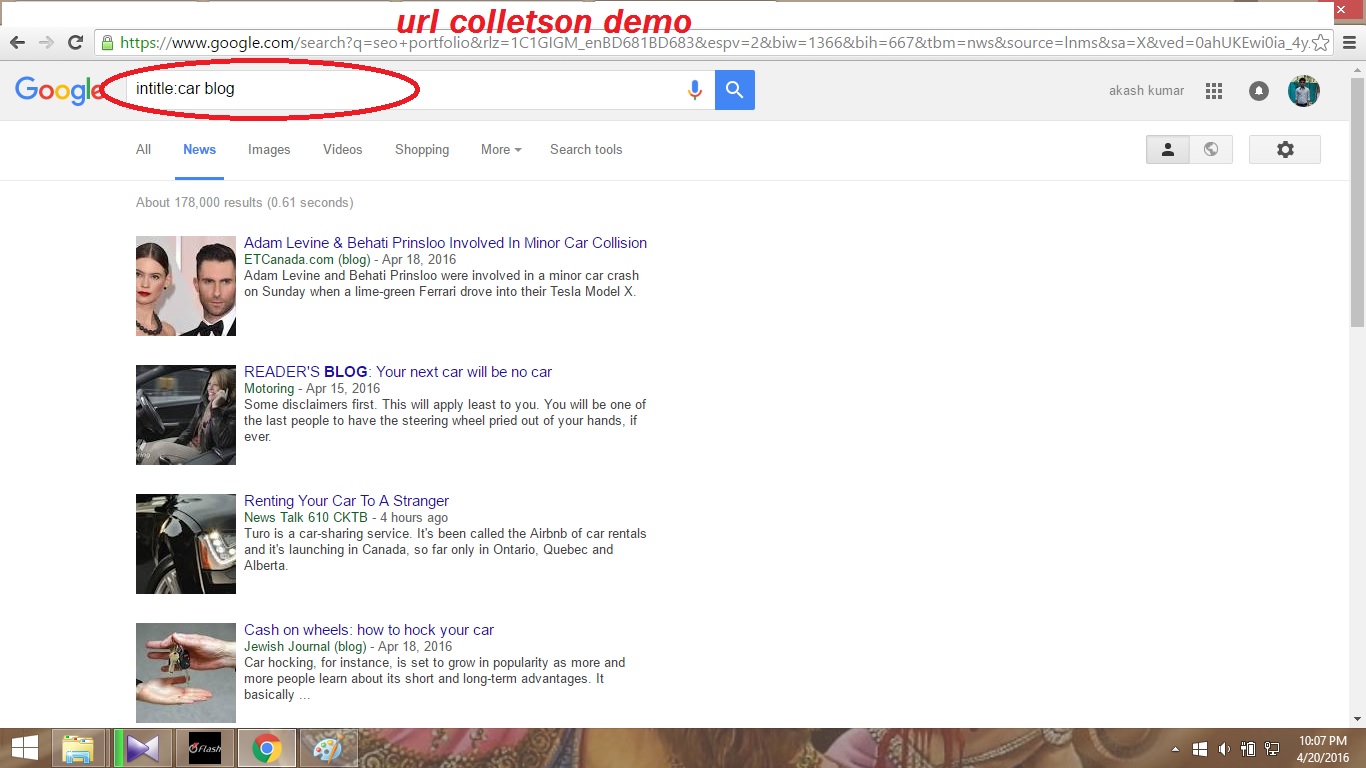This screenshot has width=1366, height=768.
Task: Open Renting Your Car To A Stranger
Action: click(x=346, y=501)
